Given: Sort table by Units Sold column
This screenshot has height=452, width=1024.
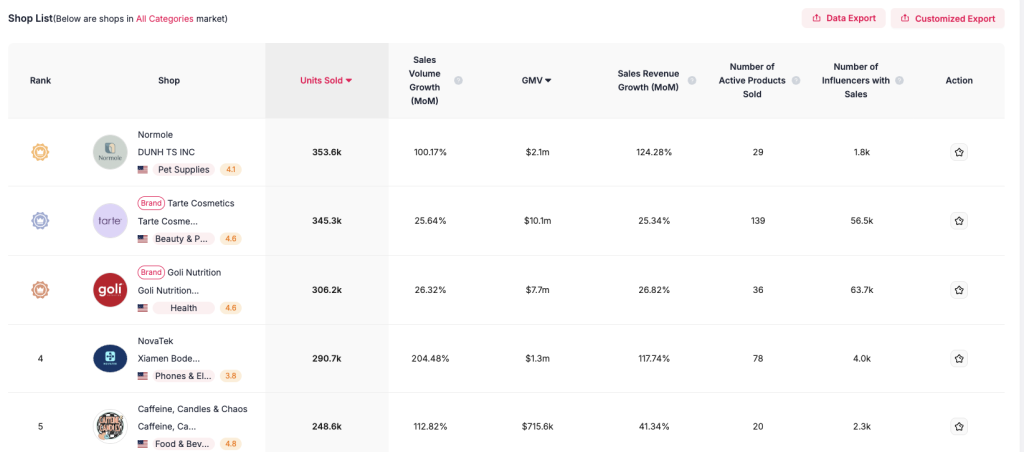Looking at the screenshot, I should (x=326, y=80).
